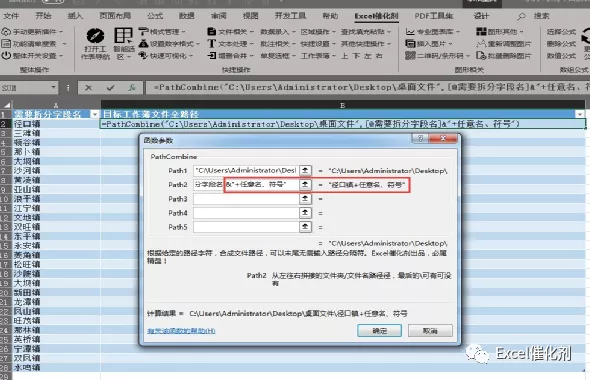Screen dimensions: 590x380
Task: Click 手动更新插件 cloud update icon
Action: point(6,32)
